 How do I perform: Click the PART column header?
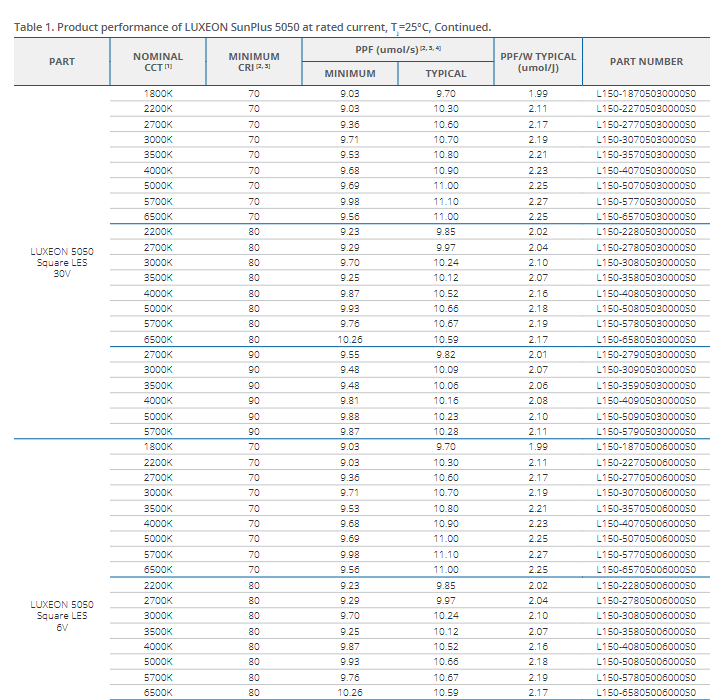tap(62, 62)
